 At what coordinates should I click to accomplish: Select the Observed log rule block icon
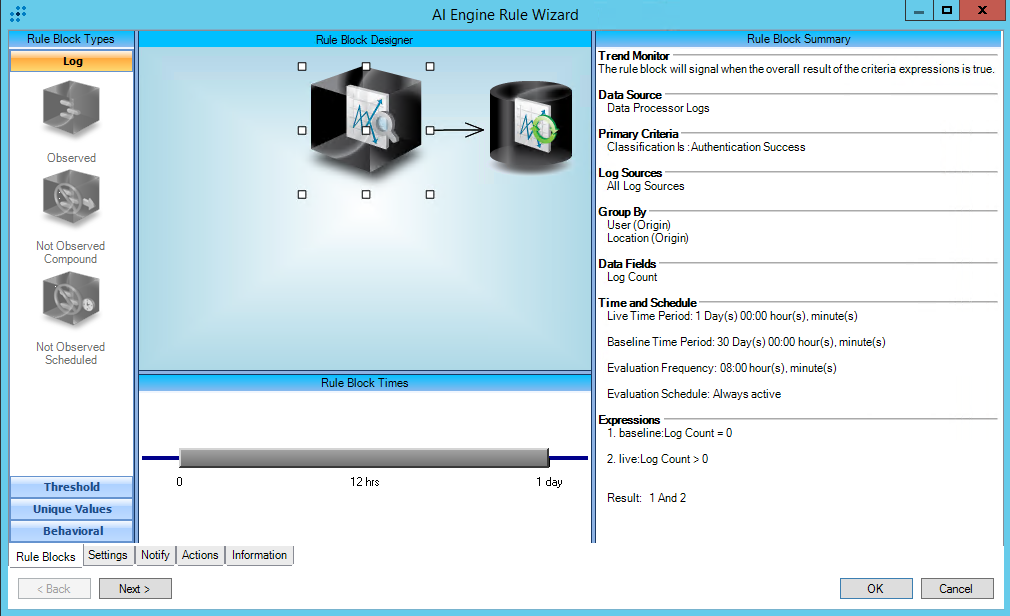coord(71,110)
